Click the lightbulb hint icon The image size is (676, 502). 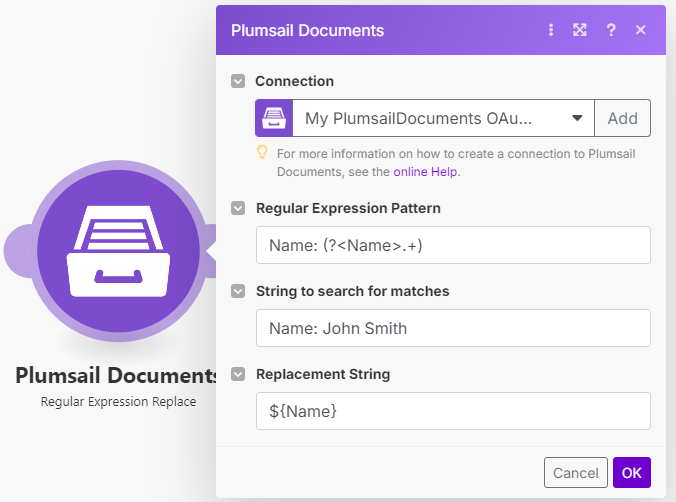[x=262, y=152]
